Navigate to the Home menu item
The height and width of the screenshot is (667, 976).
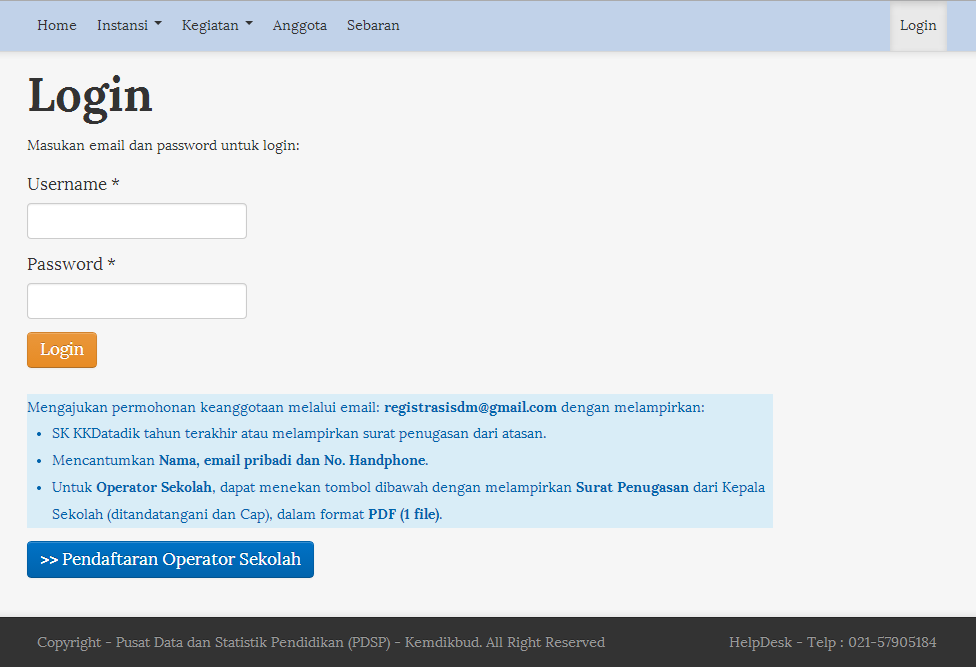tap(56, 25)
